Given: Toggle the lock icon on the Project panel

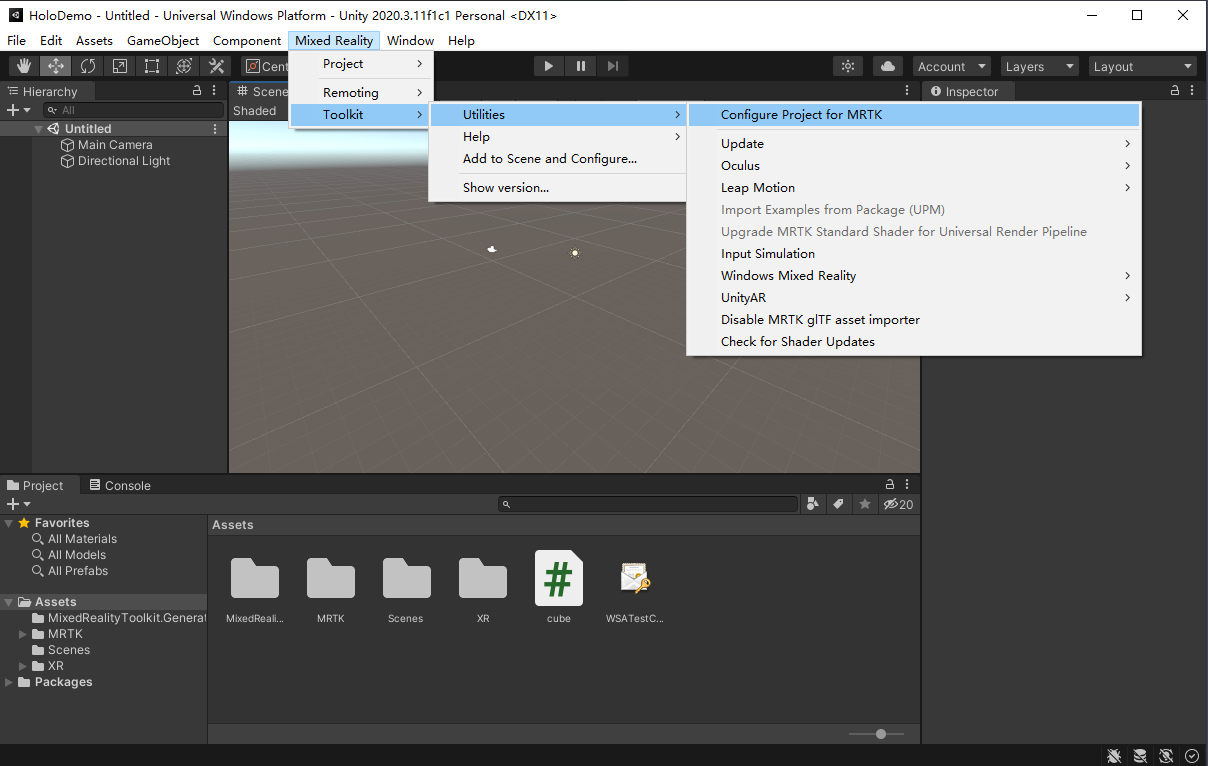Looking at the screenshot, I should click(x=889, y=484).
